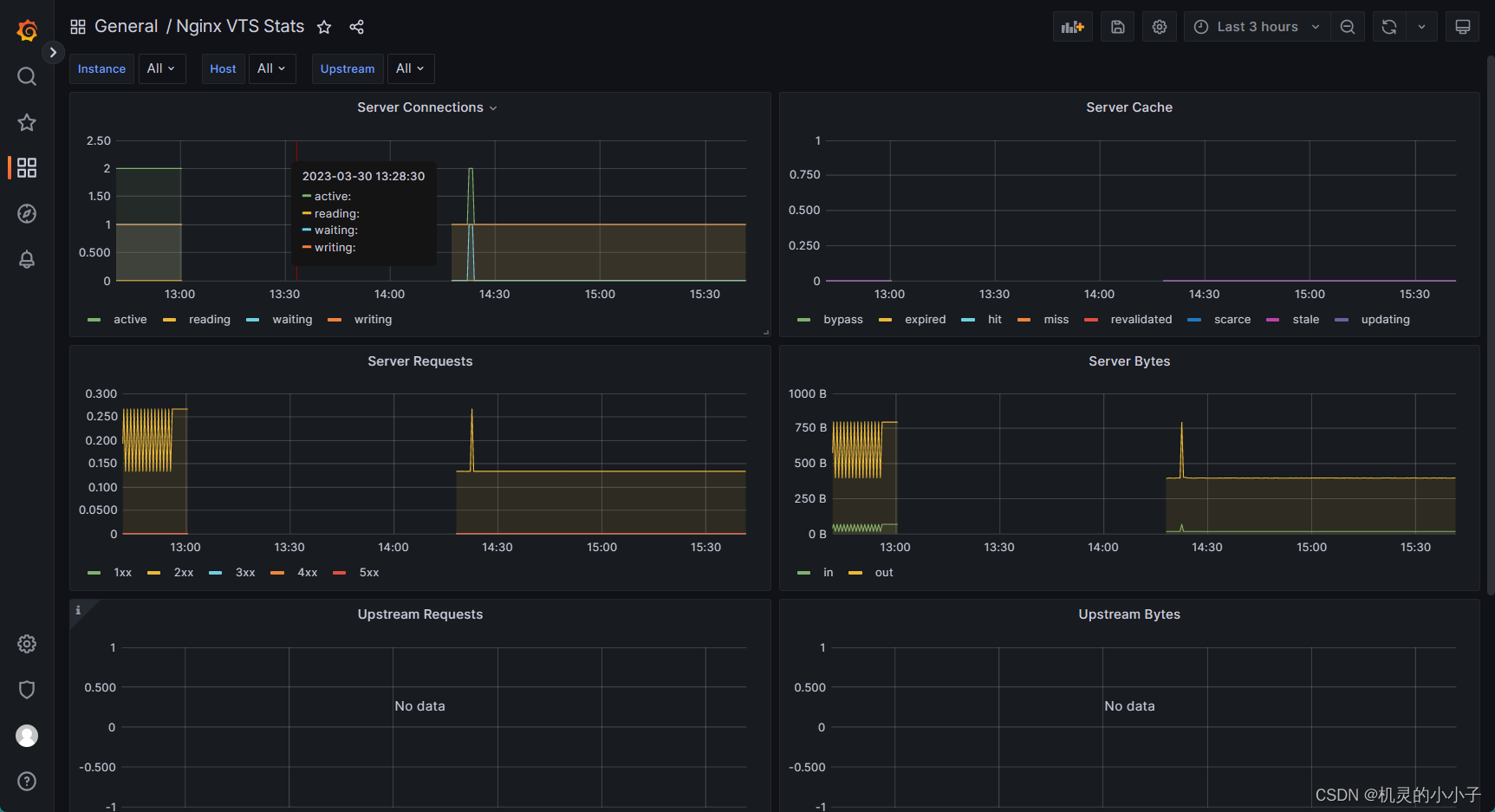Toggle the stale cache series
This screenshot has height=812, width=1495.
1306,320
